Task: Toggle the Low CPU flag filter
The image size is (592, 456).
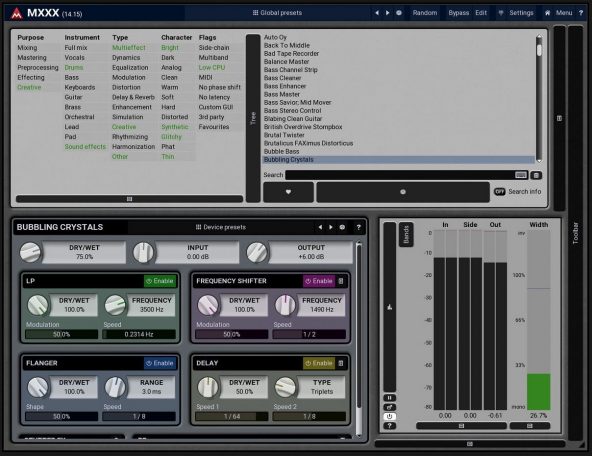Action: tap(212, 68)
